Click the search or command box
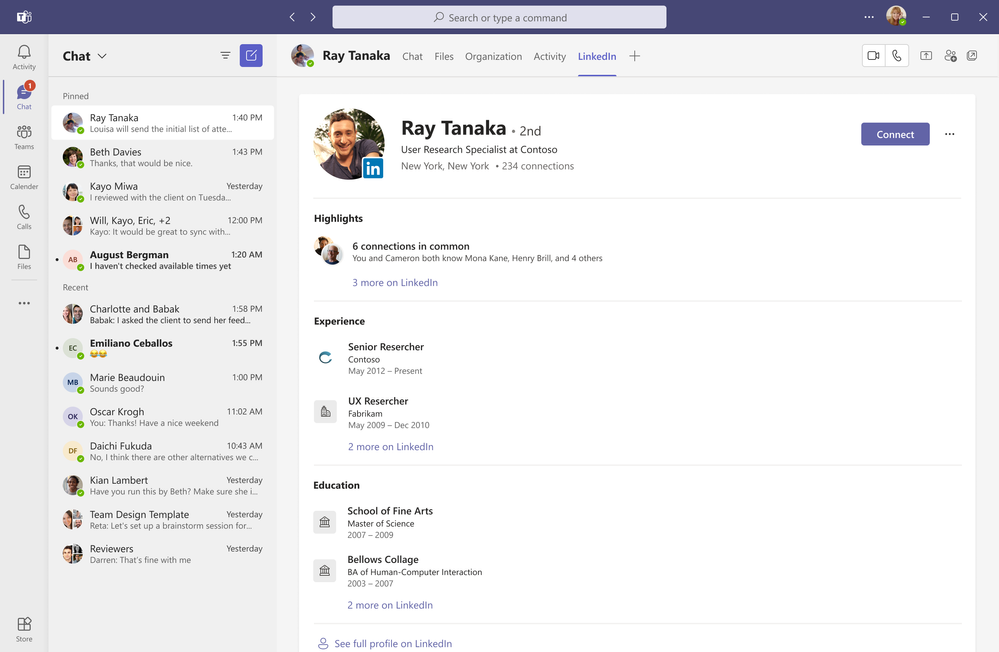The image size is (999, 652). tap(500, 17)
